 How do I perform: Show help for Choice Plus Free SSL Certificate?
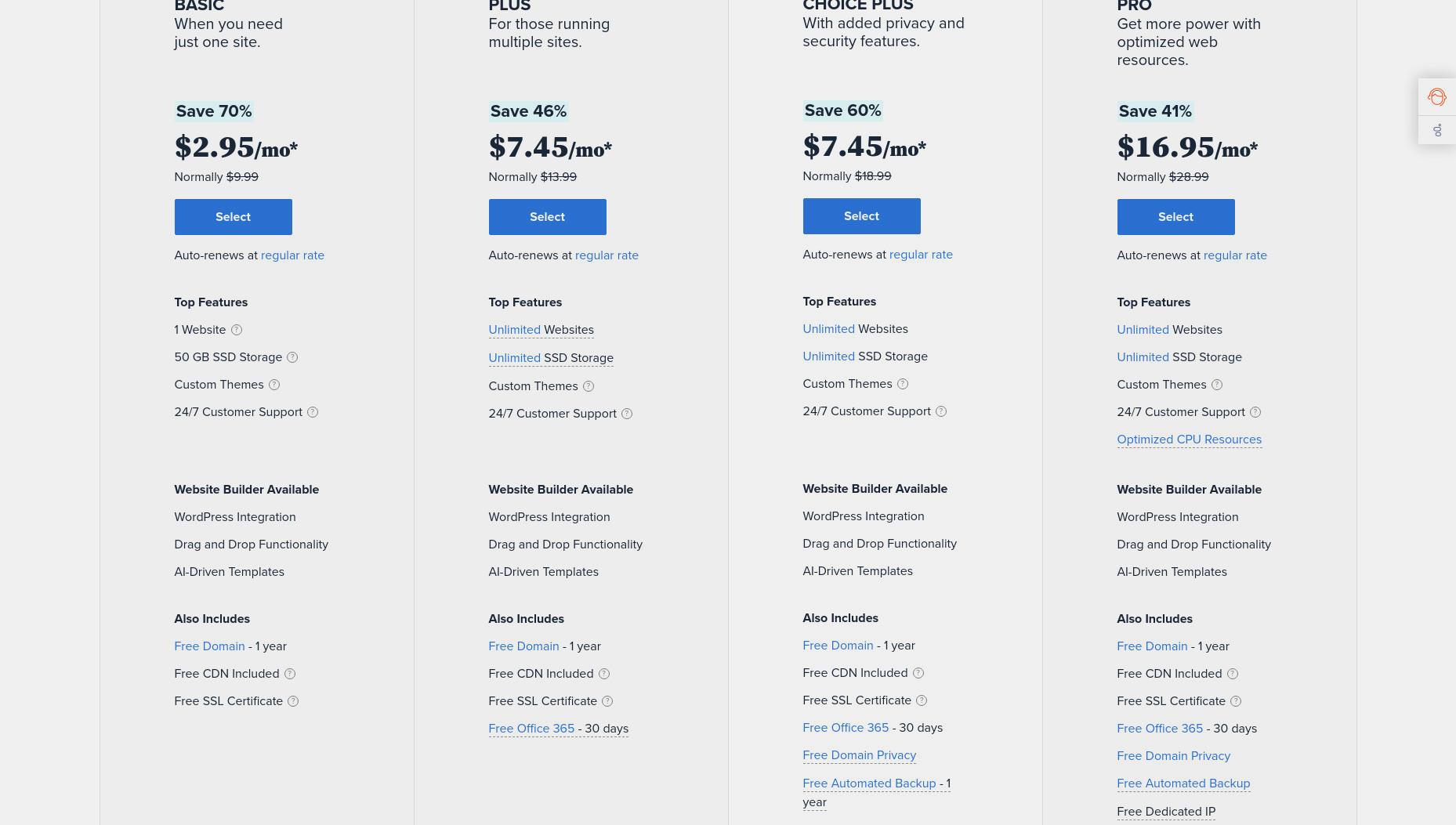click(x=922, y=700)
